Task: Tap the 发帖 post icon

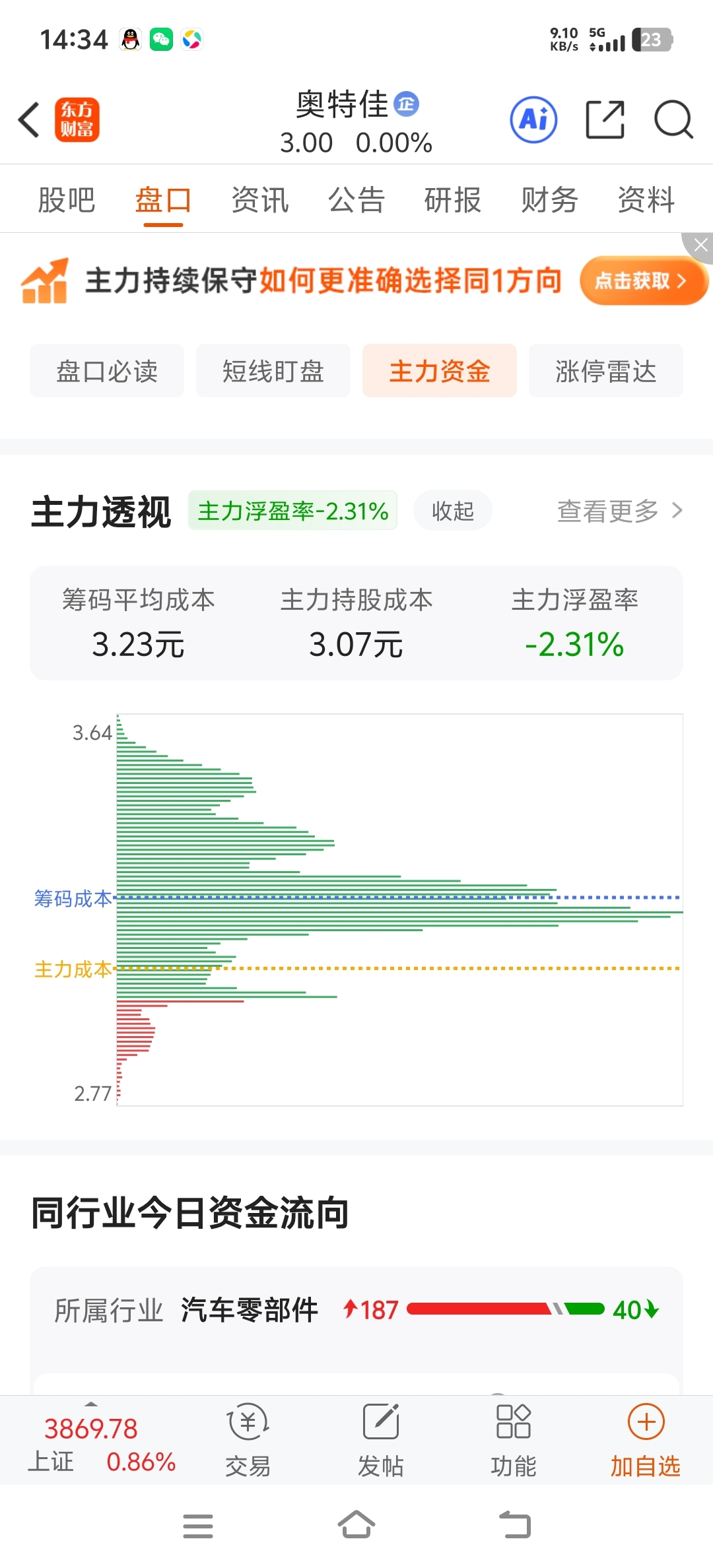Action: [x=381, y=1440]
